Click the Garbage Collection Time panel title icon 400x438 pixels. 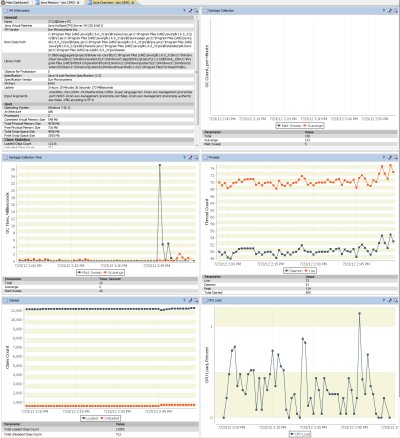[6, 157]
